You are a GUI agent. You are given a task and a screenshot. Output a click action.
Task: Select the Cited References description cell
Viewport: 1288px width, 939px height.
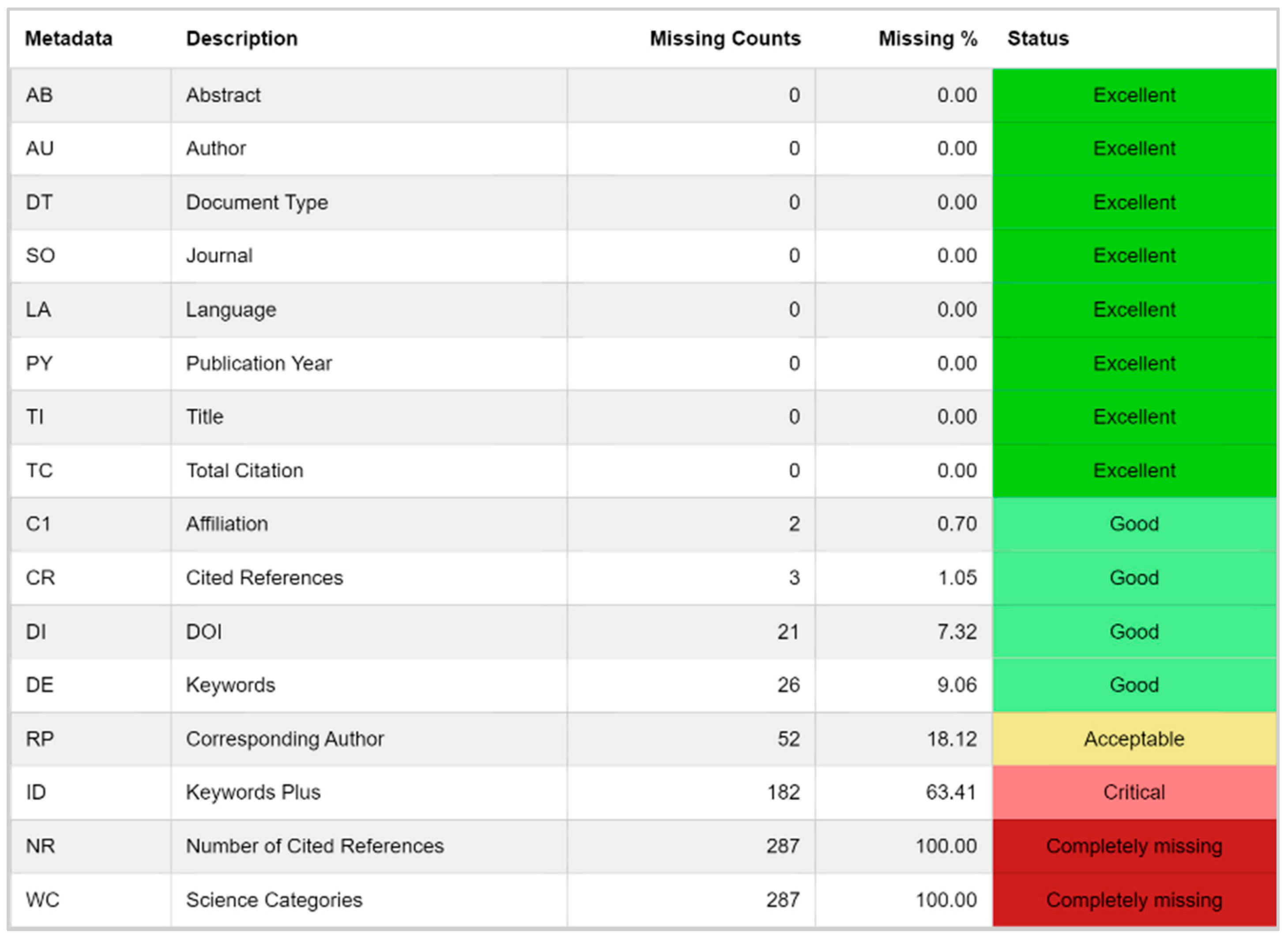(x=265, y=577)
